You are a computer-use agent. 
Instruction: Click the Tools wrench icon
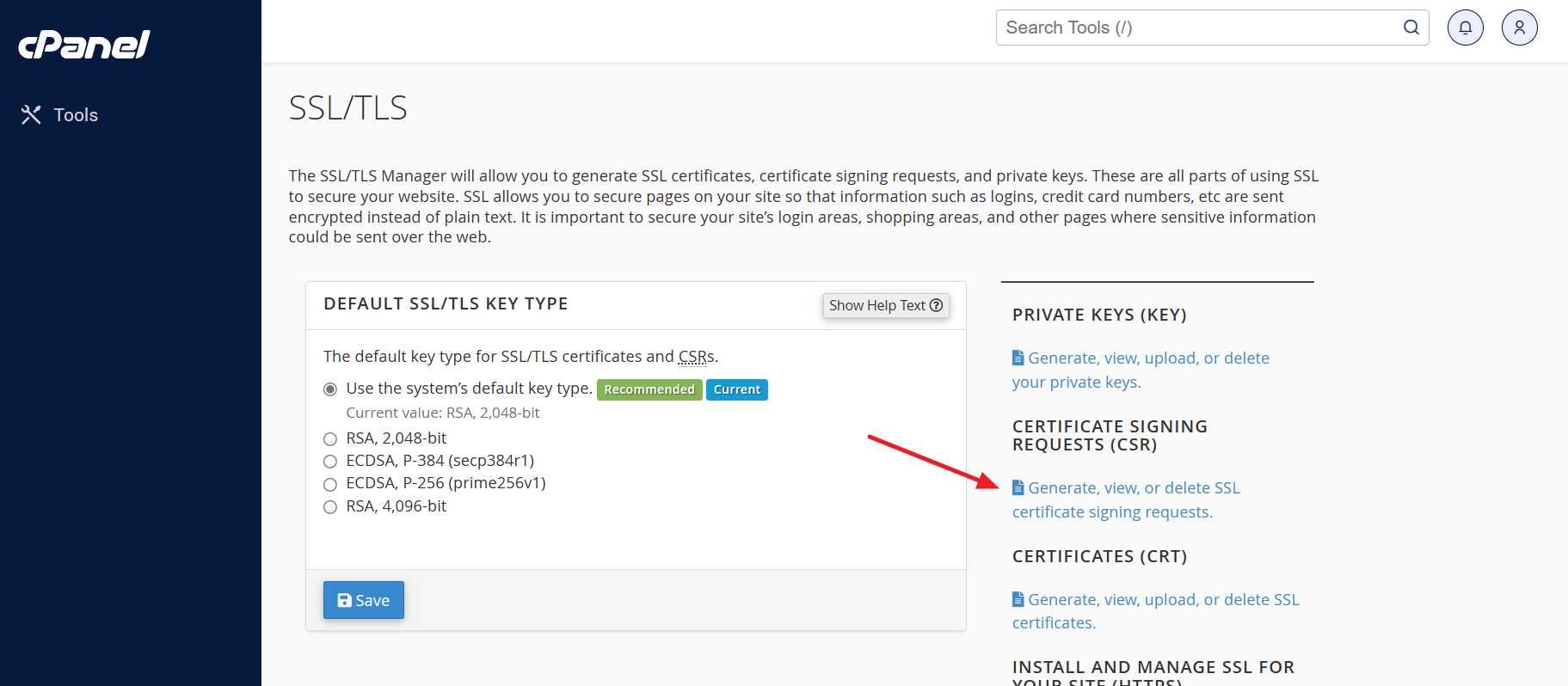(x=31, y=114)
